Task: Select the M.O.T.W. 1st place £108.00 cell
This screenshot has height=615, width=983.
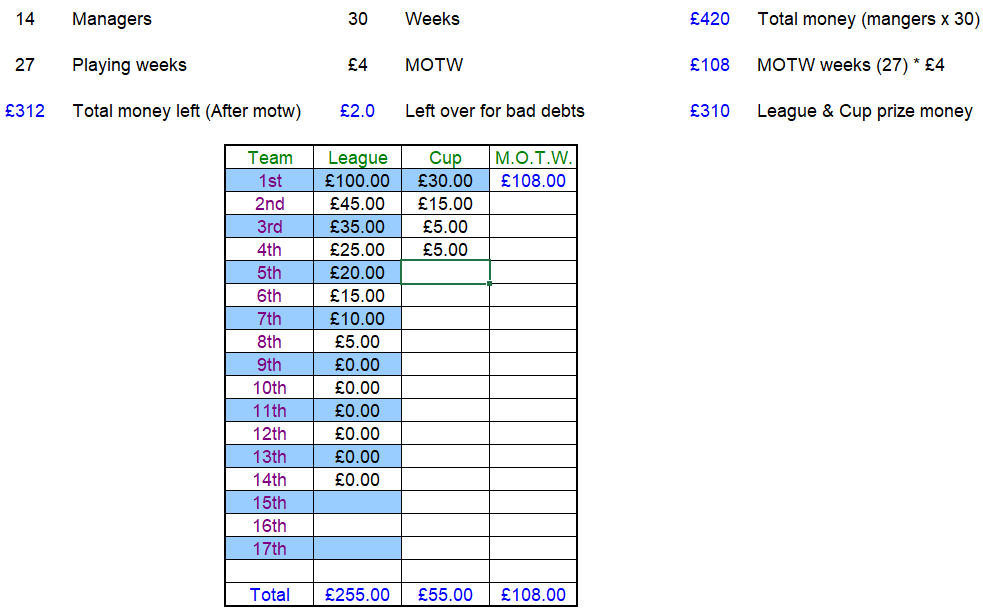Action: click(533, 181)
